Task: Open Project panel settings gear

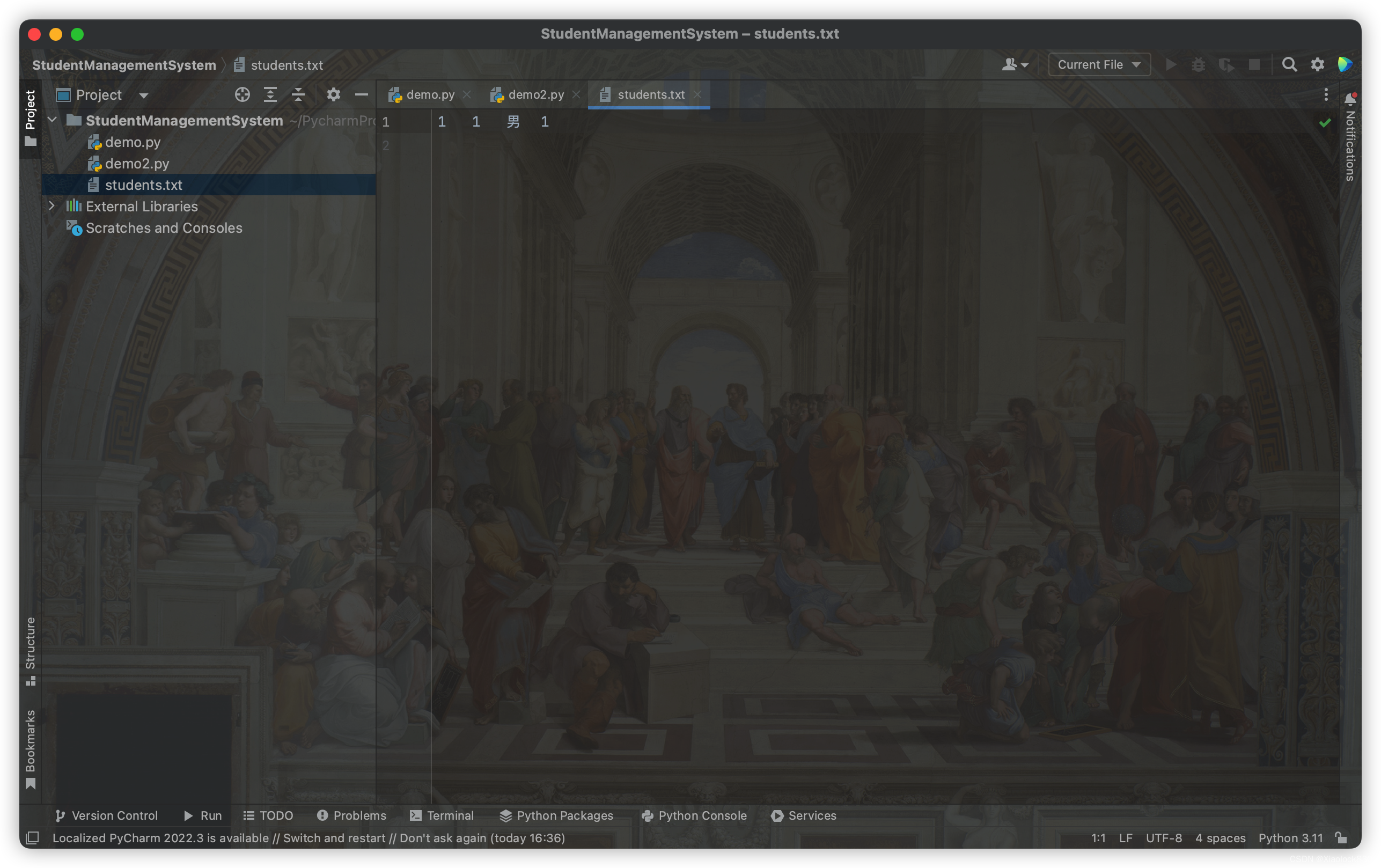Action: [333, 94]
